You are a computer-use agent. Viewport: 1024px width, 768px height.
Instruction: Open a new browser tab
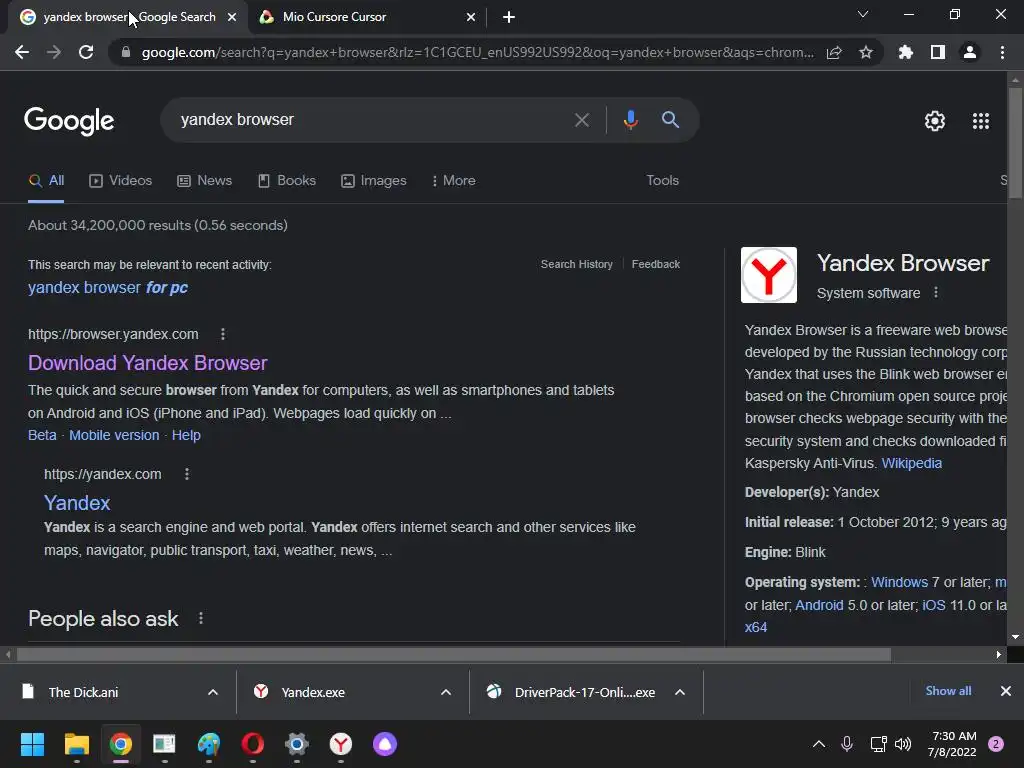[x=509, y=17]
